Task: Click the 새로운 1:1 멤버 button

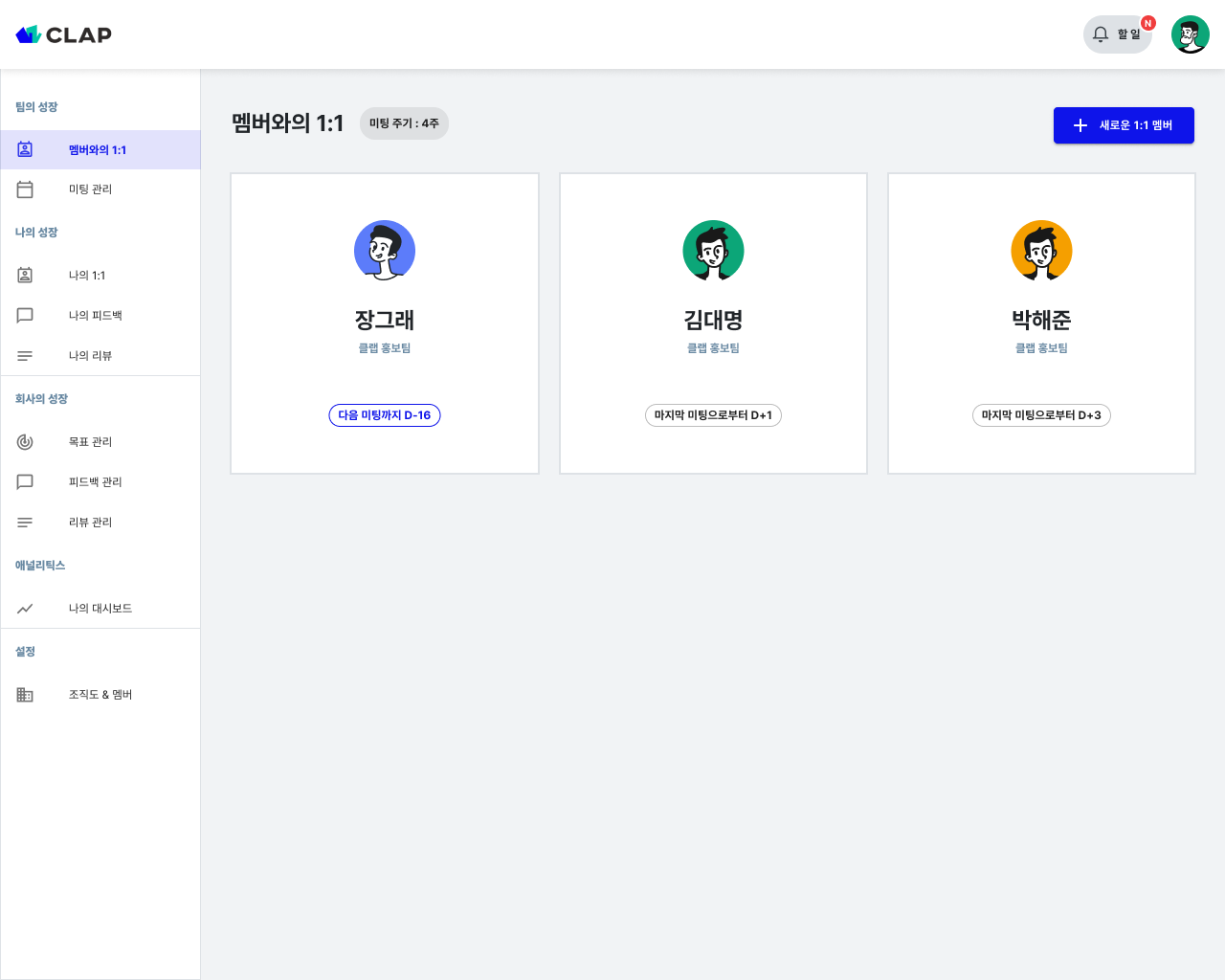Action: [x=1124, y=124]
